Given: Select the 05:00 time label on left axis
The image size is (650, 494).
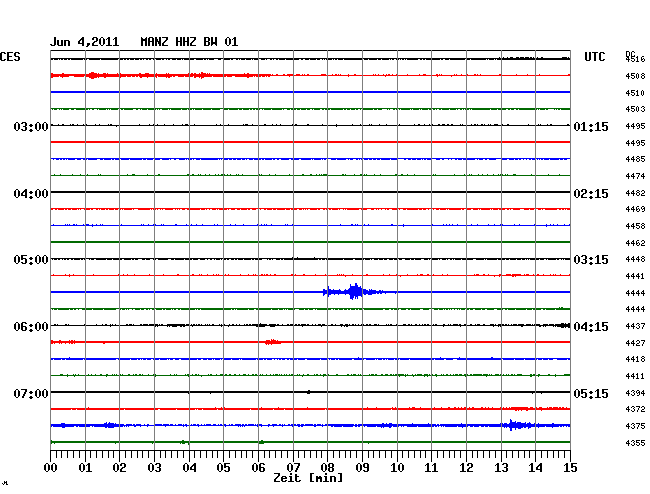Looking at the screenshot, I should click(31, 260).
